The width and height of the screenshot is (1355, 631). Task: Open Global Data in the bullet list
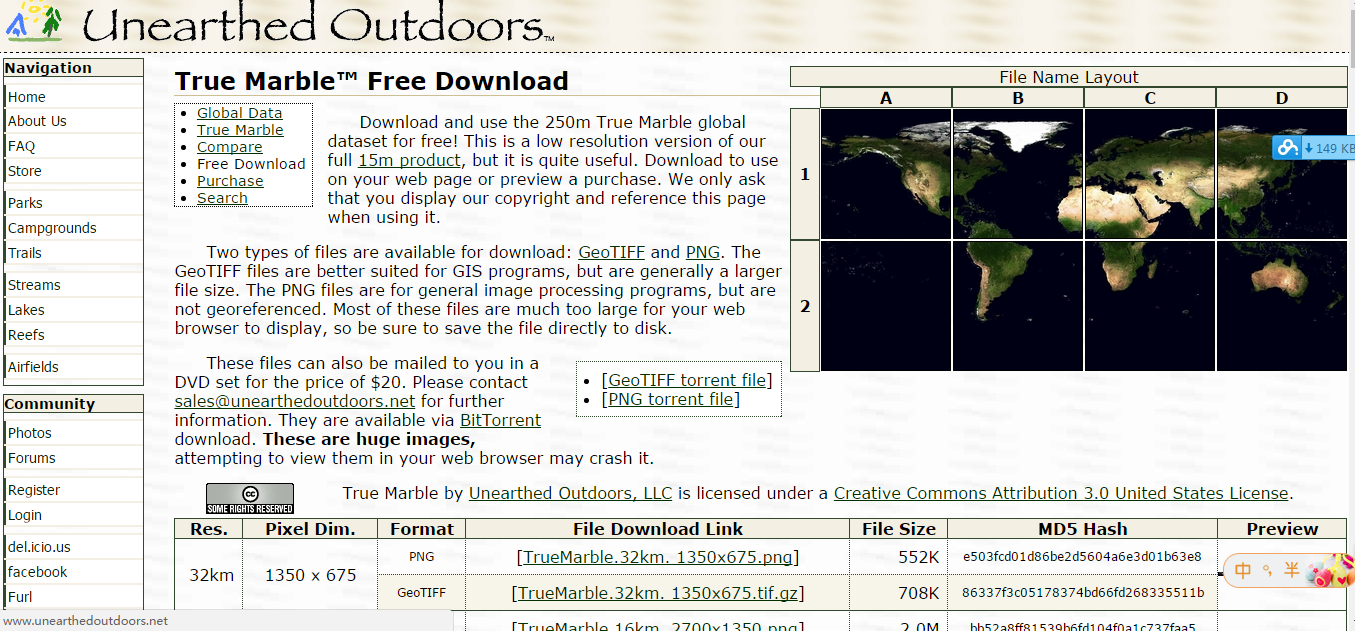[x=240, y=113]
